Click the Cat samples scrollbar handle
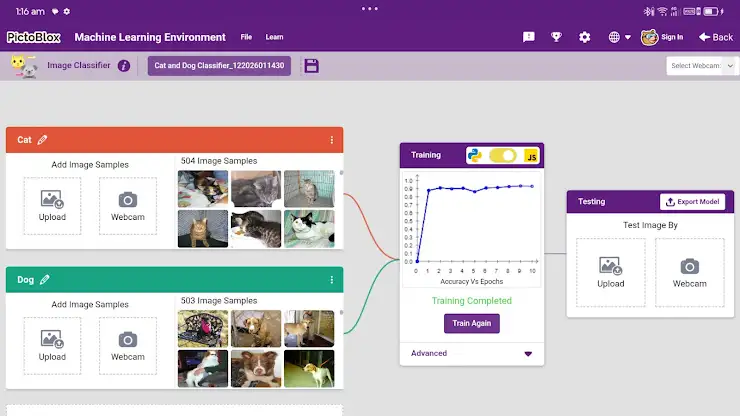 [341, 173]
